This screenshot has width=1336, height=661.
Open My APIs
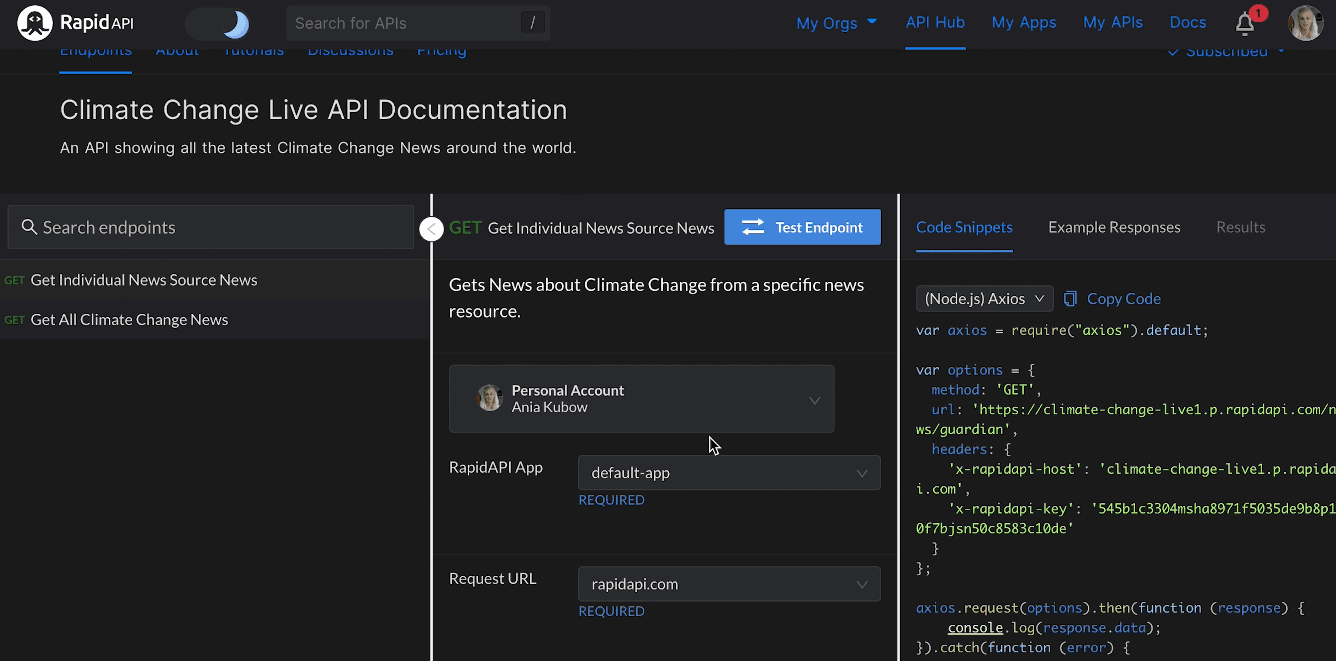[x=1113, y=22]
